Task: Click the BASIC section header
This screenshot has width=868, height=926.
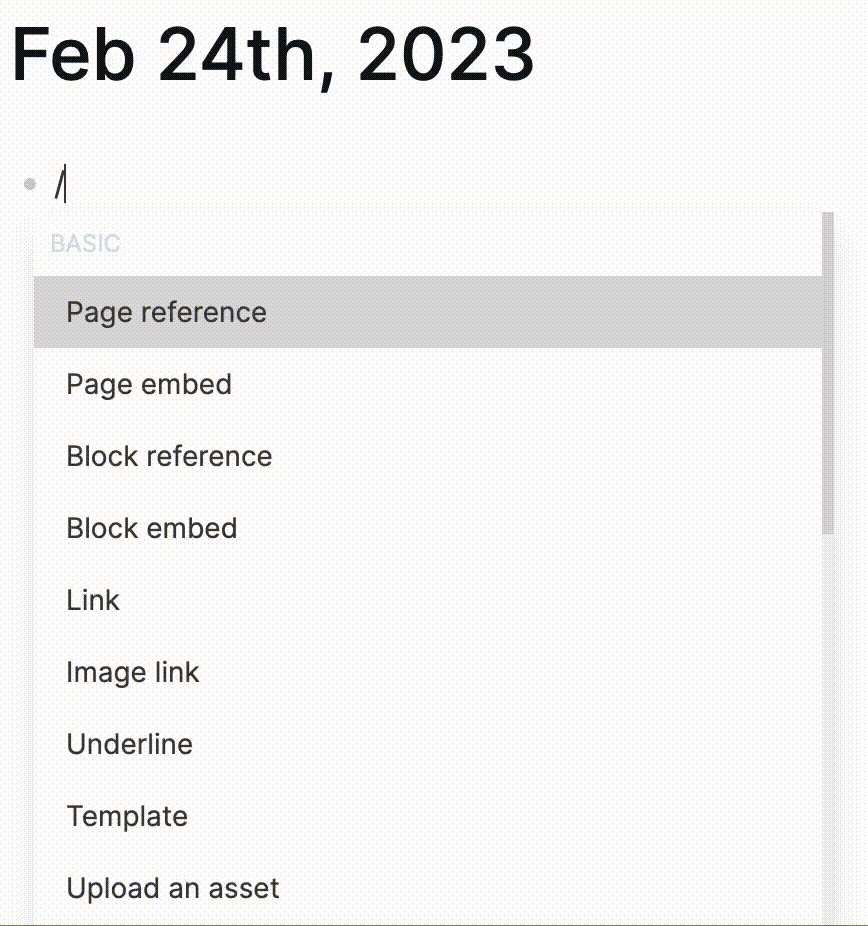Action: click(x=87, y=243)
